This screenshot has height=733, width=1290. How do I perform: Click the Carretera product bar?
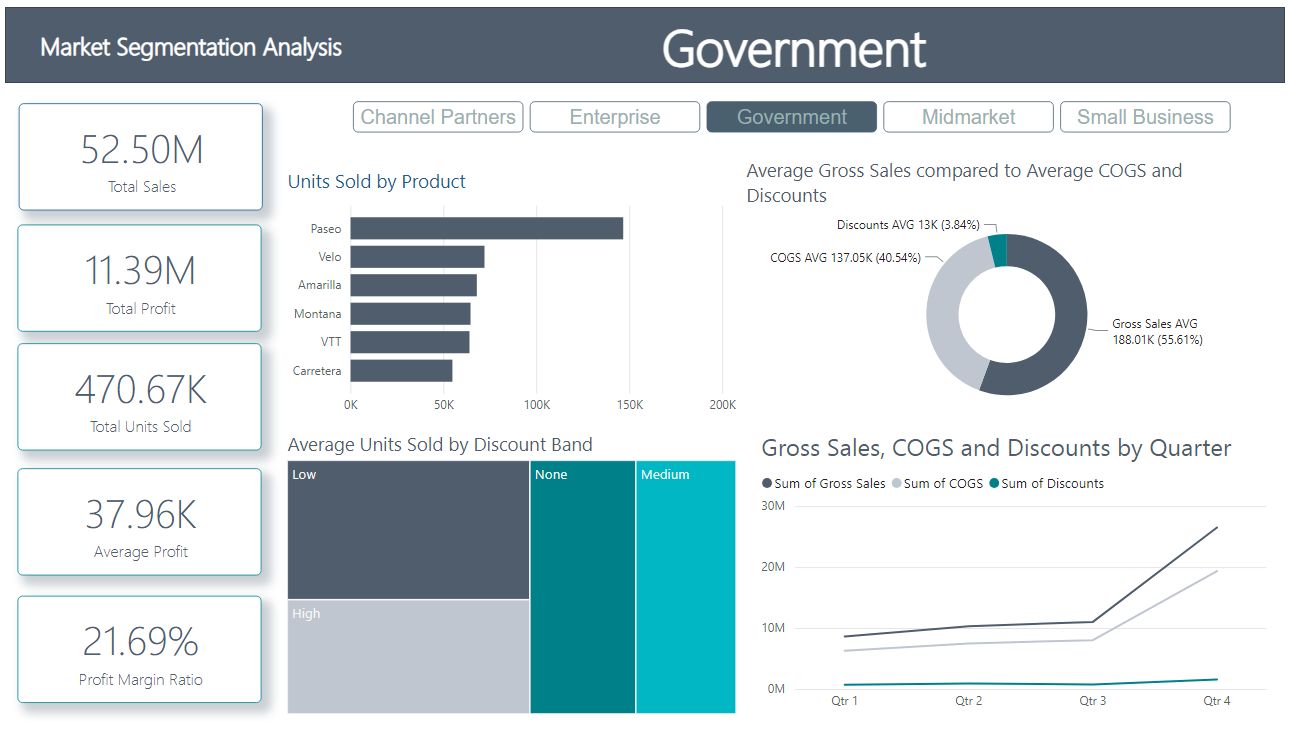[401, 371]
